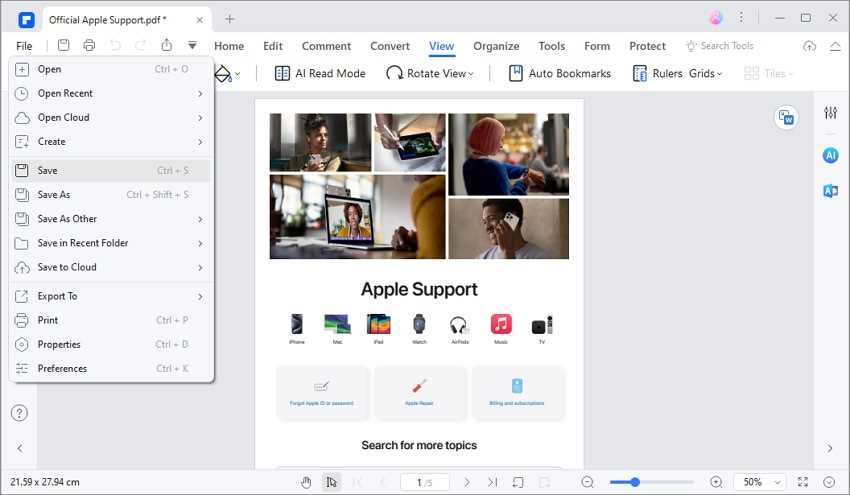Switch to the Edit tab

point(273,46)
